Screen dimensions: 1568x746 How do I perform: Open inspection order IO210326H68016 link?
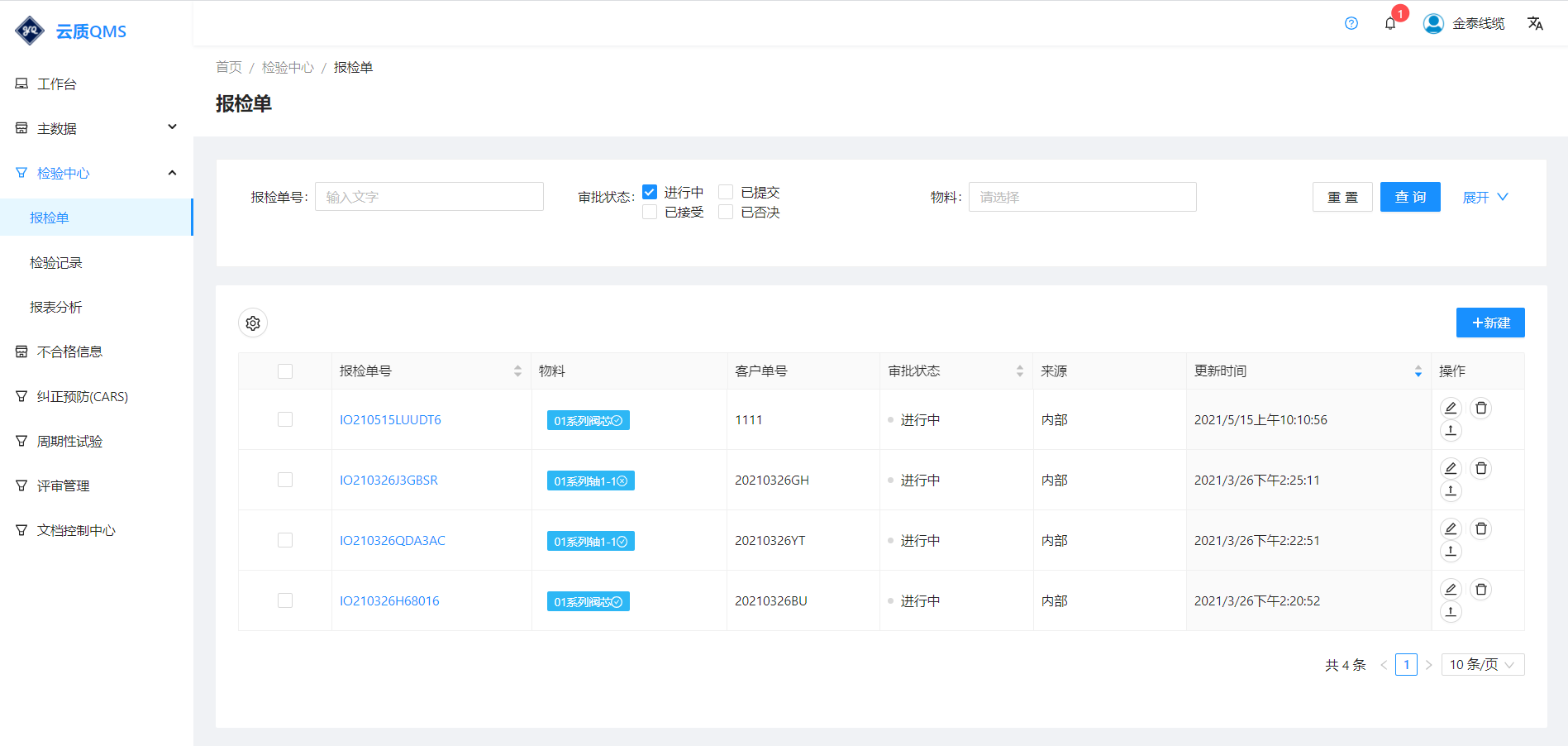tap(389, 600)
